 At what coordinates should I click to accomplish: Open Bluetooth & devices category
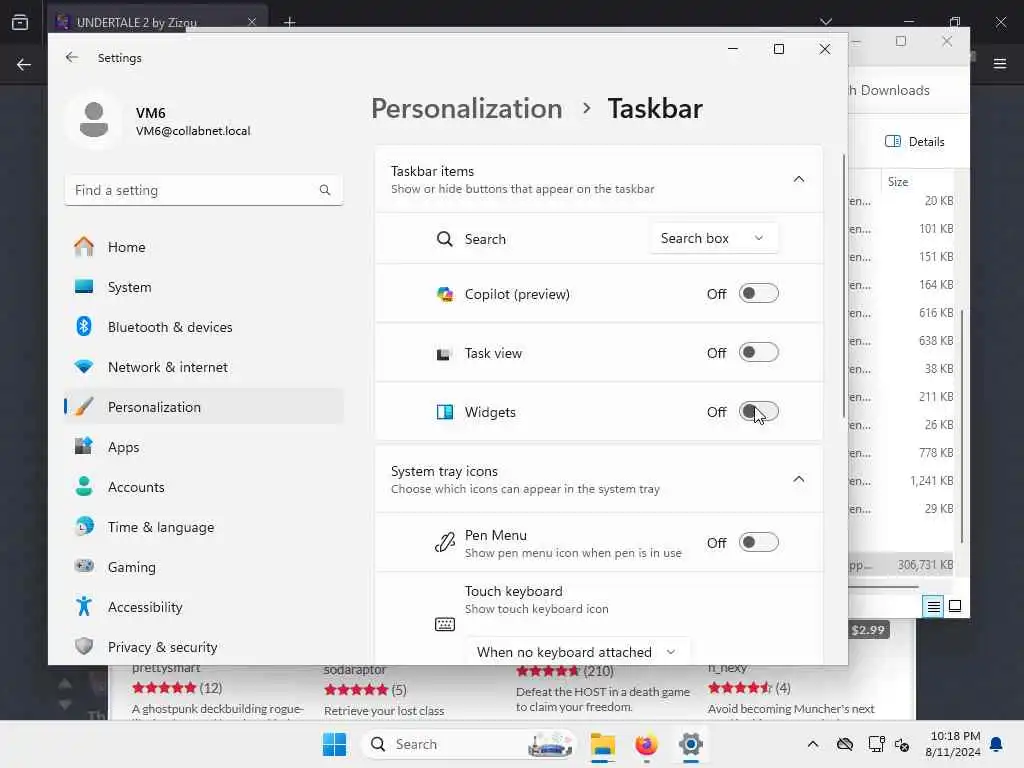click(204, 327)
